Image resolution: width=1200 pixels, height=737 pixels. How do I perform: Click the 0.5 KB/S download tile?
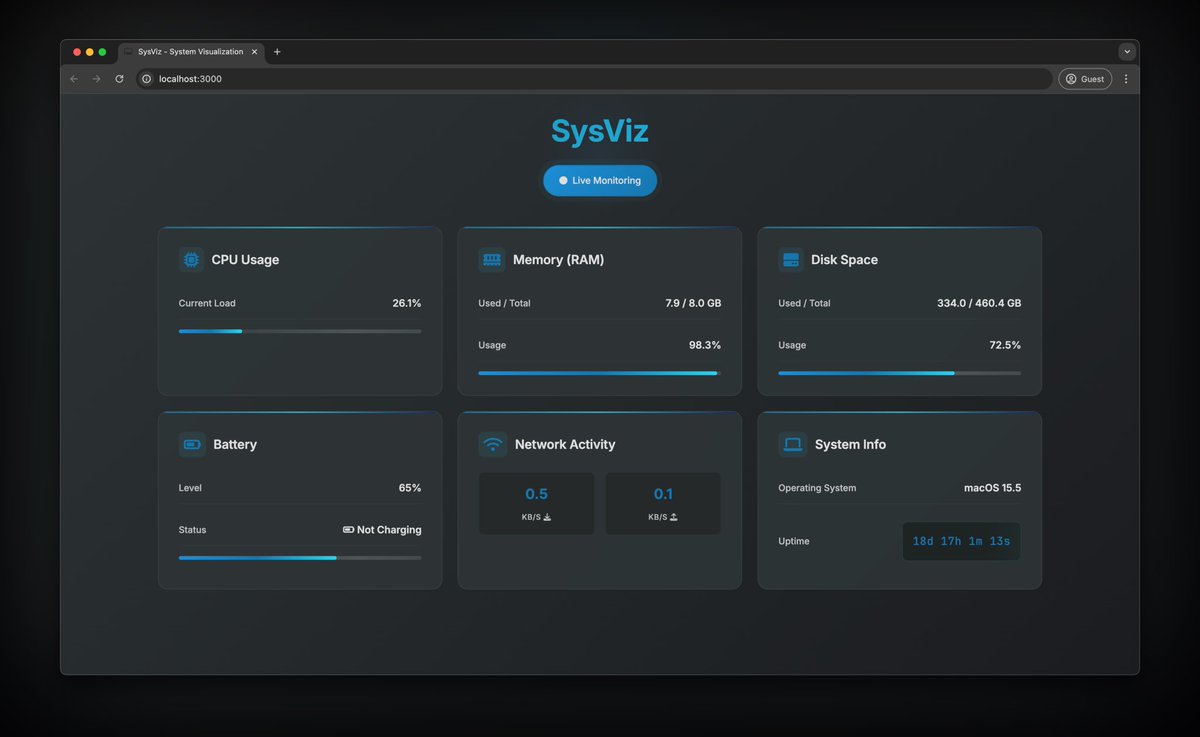(x=536, y=504)
